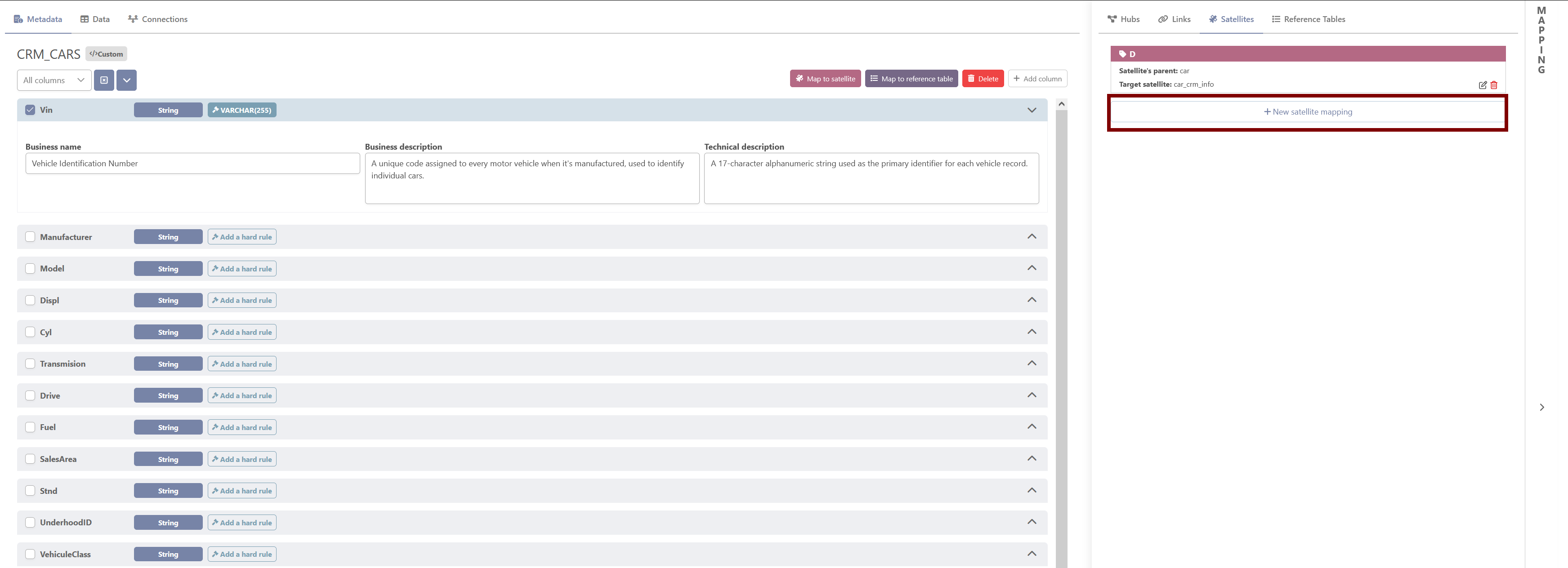This screenshot has width=1568, height=568.
Task: Check the UnderhoodID column checkbox
Action: (x=31, y=523)
